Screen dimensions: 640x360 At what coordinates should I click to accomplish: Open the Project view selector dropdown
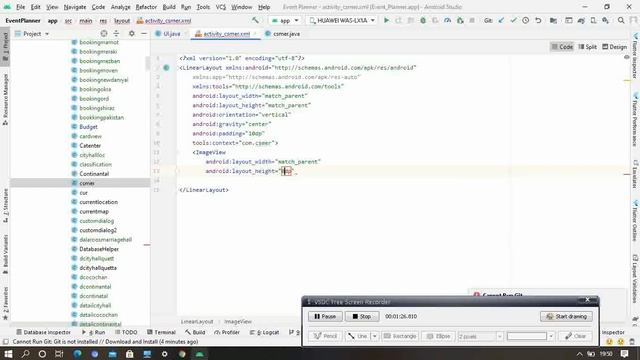[32, 33]
